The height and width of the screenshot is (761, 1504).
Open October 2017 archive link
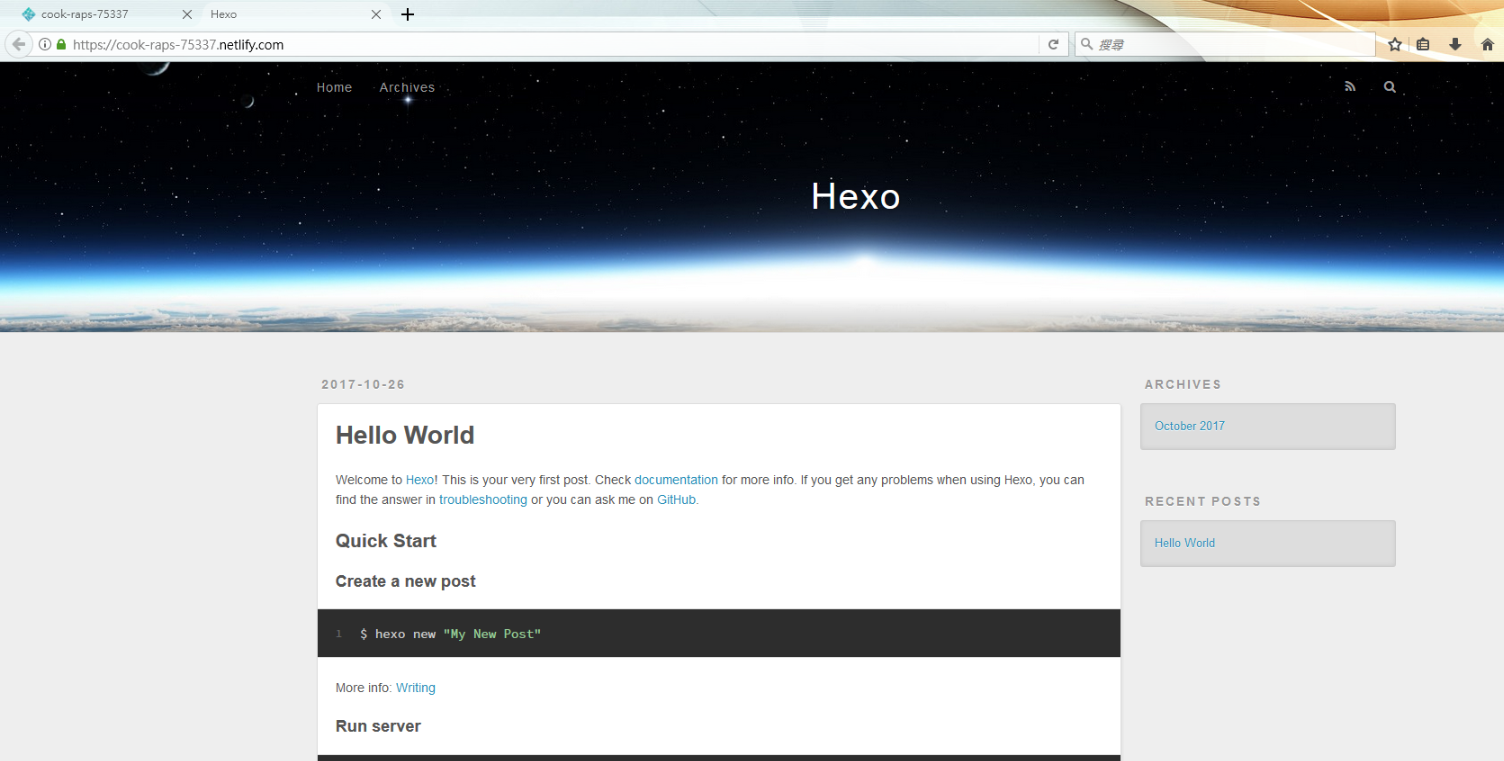(1189, 426)
